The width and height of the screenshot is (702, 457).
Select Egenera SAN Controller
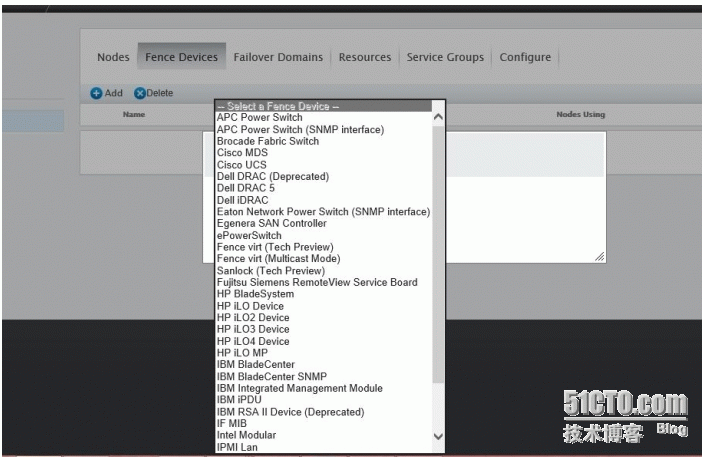(x=324, y=223)
